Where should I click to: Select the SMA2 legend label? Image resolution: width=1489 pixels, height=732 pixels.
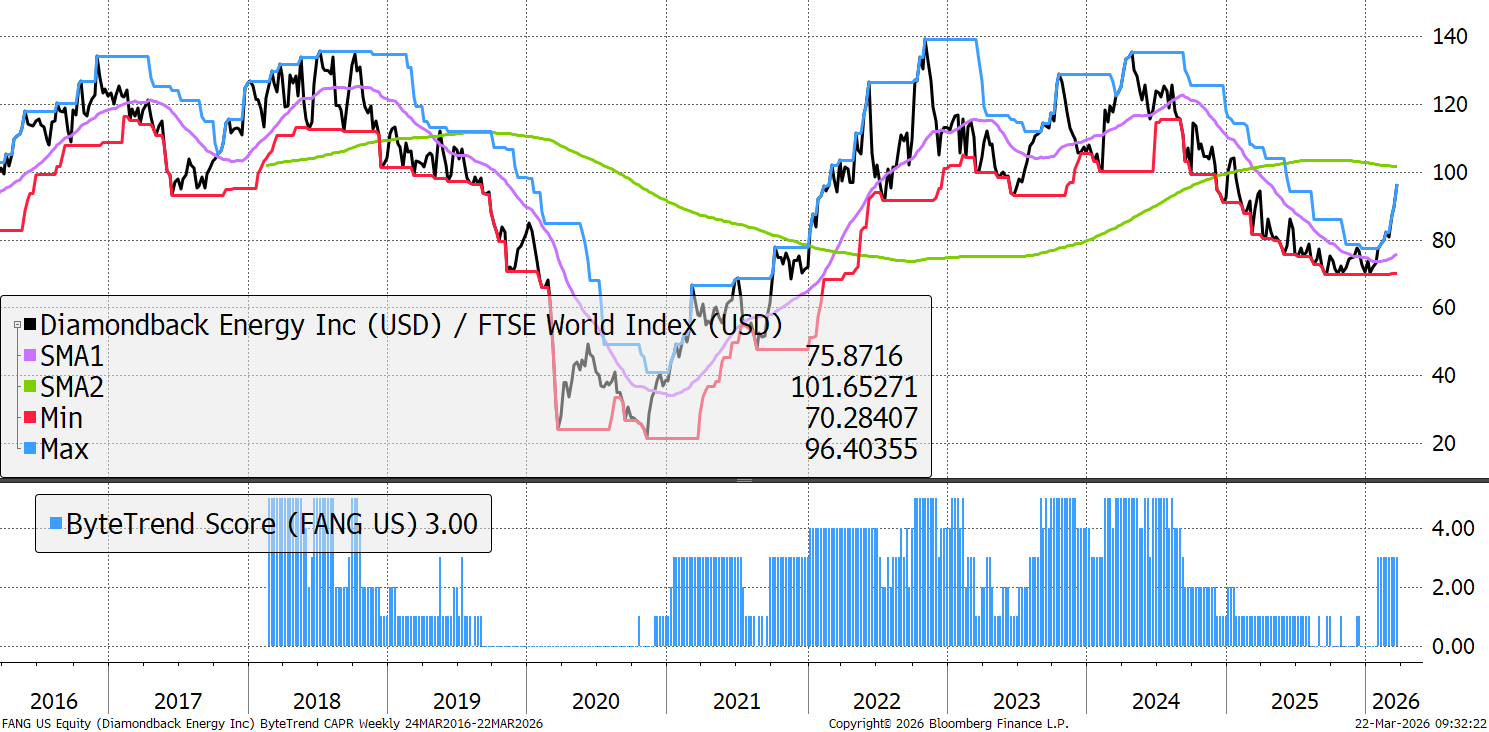(x=72, y=387)
